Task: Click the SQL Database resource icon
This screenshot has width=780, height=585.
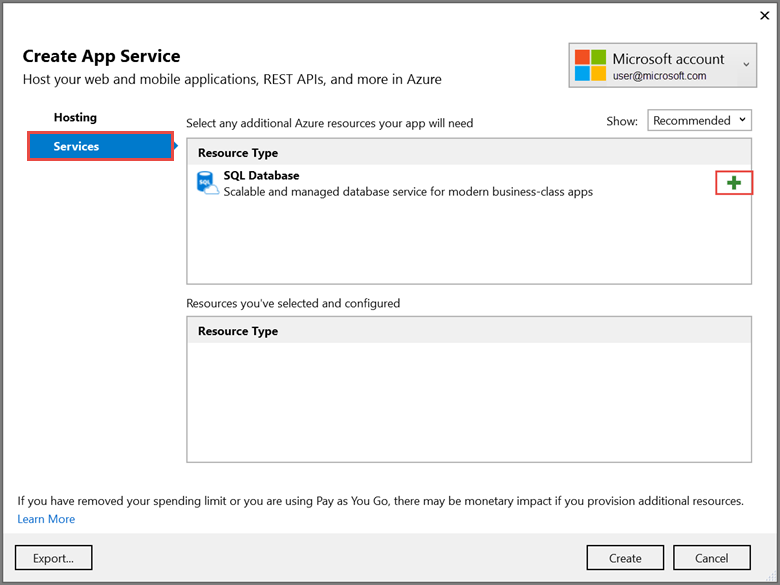Action: (207, 183)
